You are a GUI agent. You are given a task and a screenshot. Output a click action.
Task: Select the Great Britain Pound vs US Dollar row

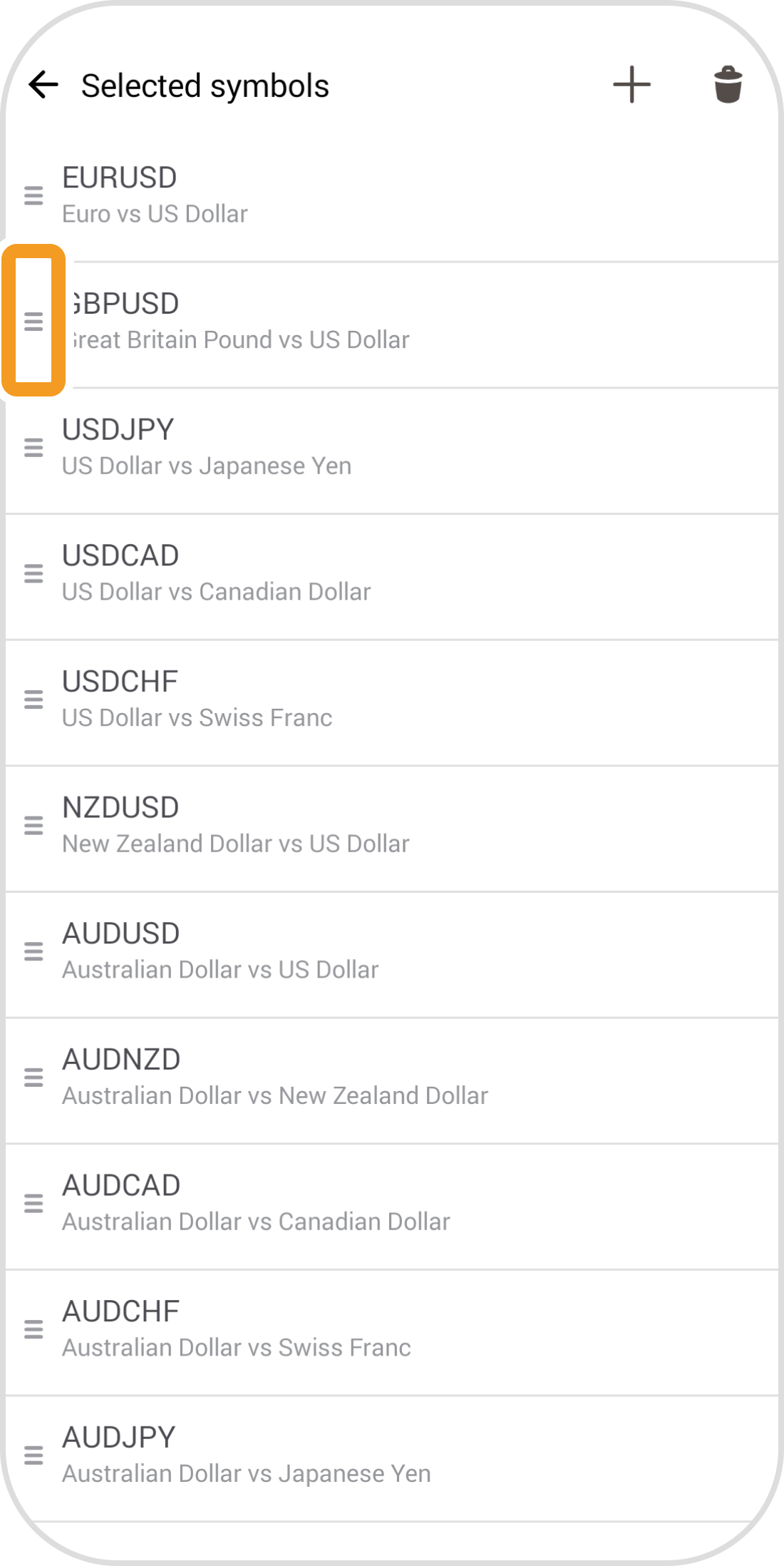[392, 322]
